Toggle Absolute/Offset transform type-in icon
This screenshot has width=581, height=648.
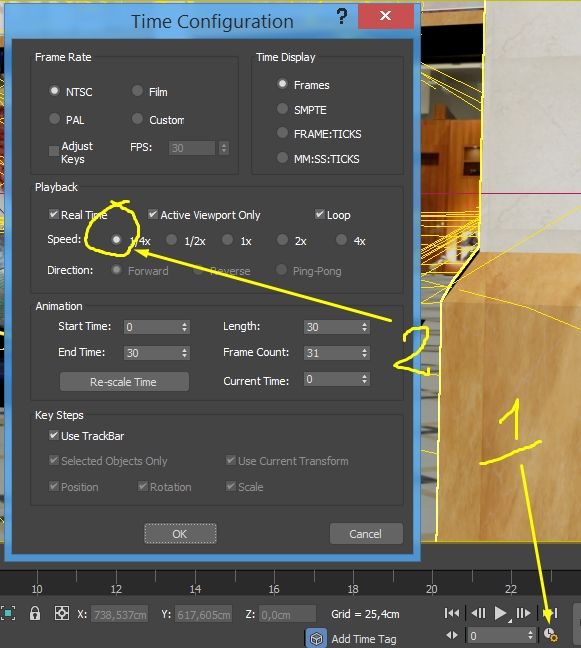(x=62, y=613)
